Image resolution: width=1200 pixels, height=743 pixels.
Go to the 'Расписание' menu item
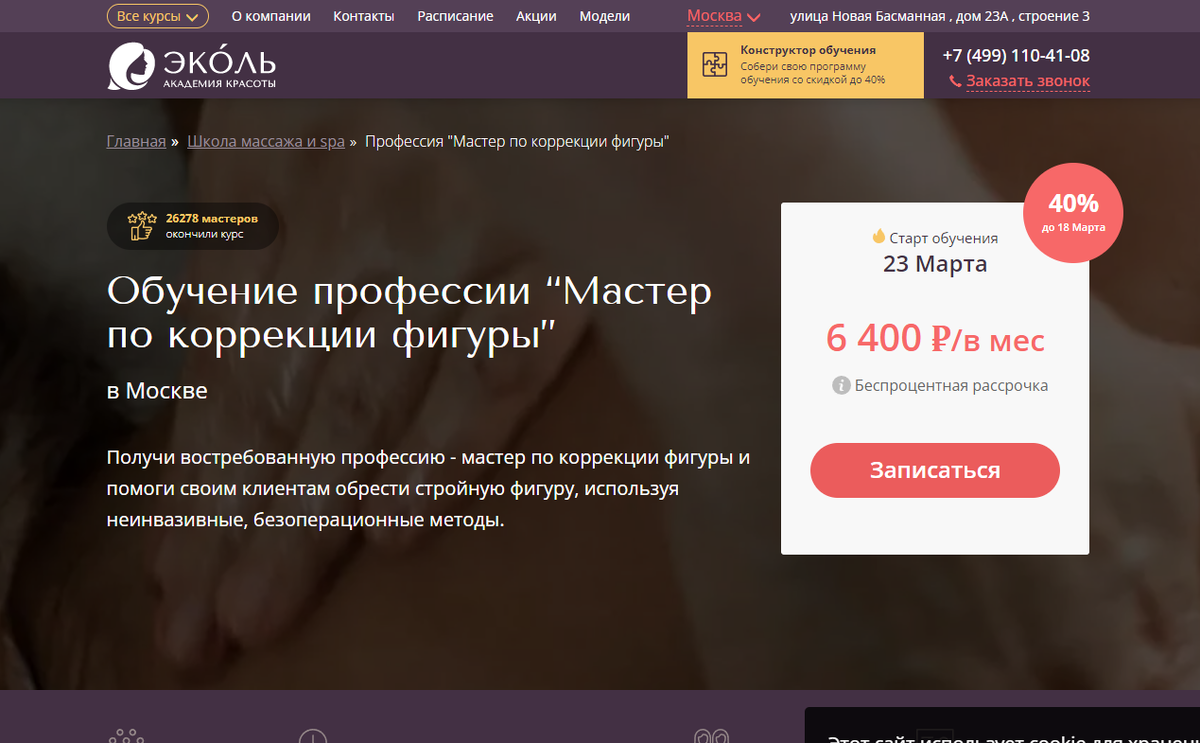click(455, 16)
